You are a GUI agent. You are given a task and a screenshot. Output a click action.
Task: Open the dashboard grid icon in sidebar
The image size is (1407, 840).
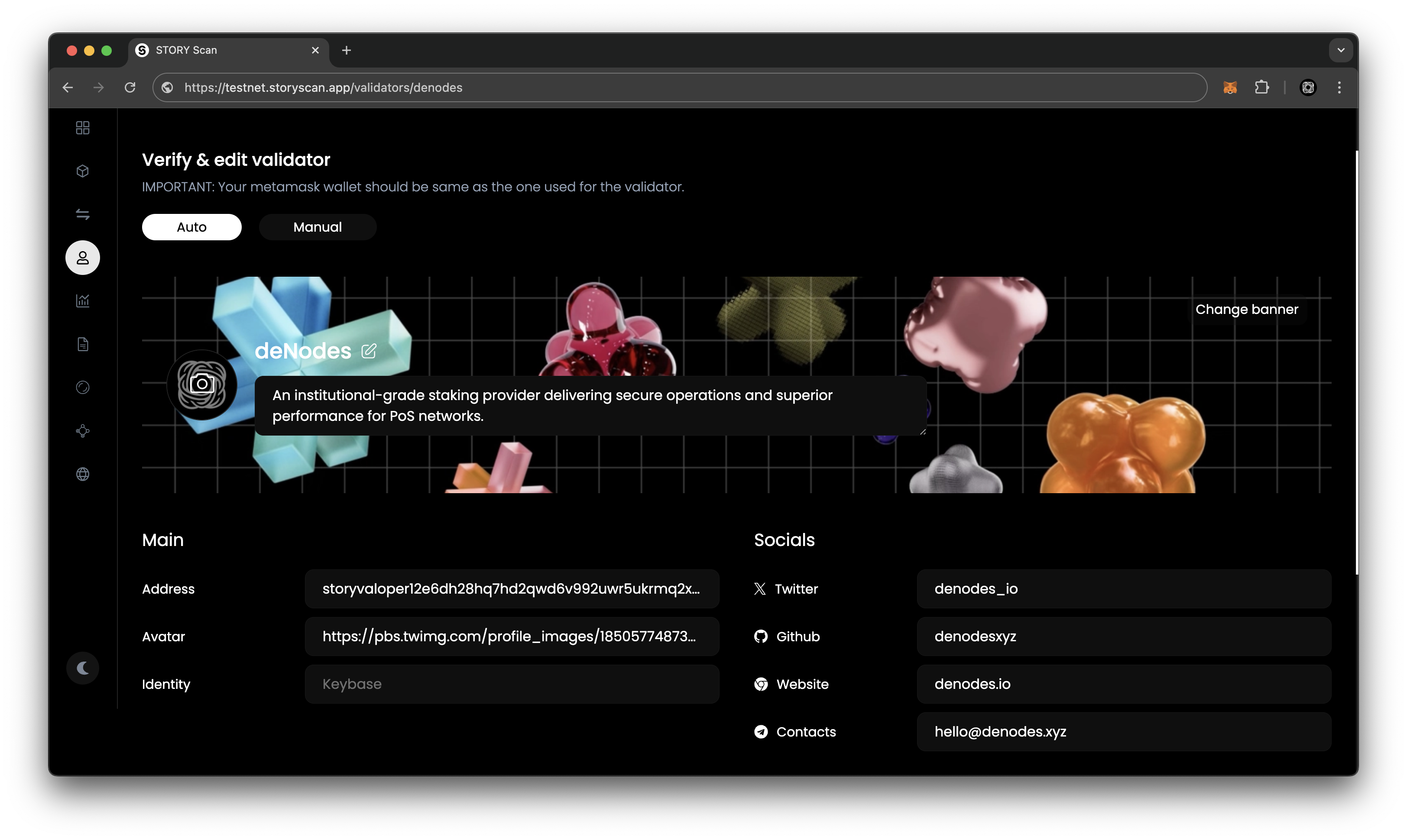click(83, 128)
